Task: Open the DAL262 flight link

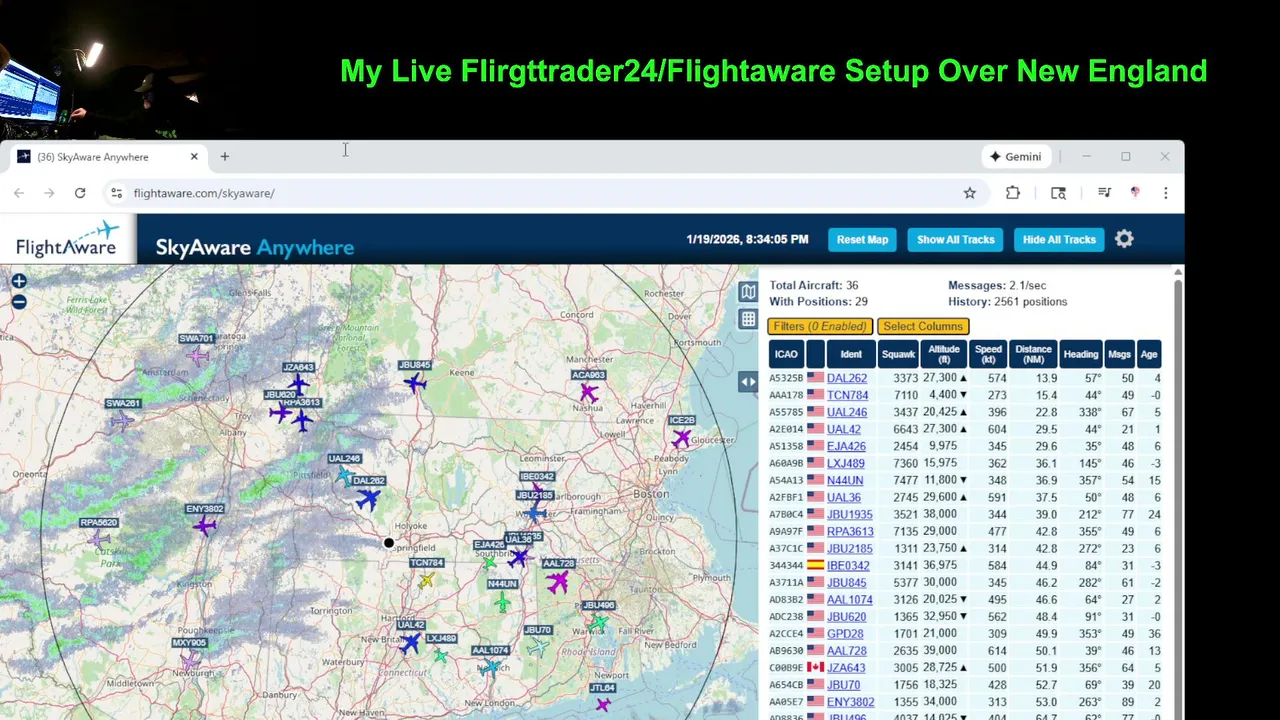Action: coord(847,378)
